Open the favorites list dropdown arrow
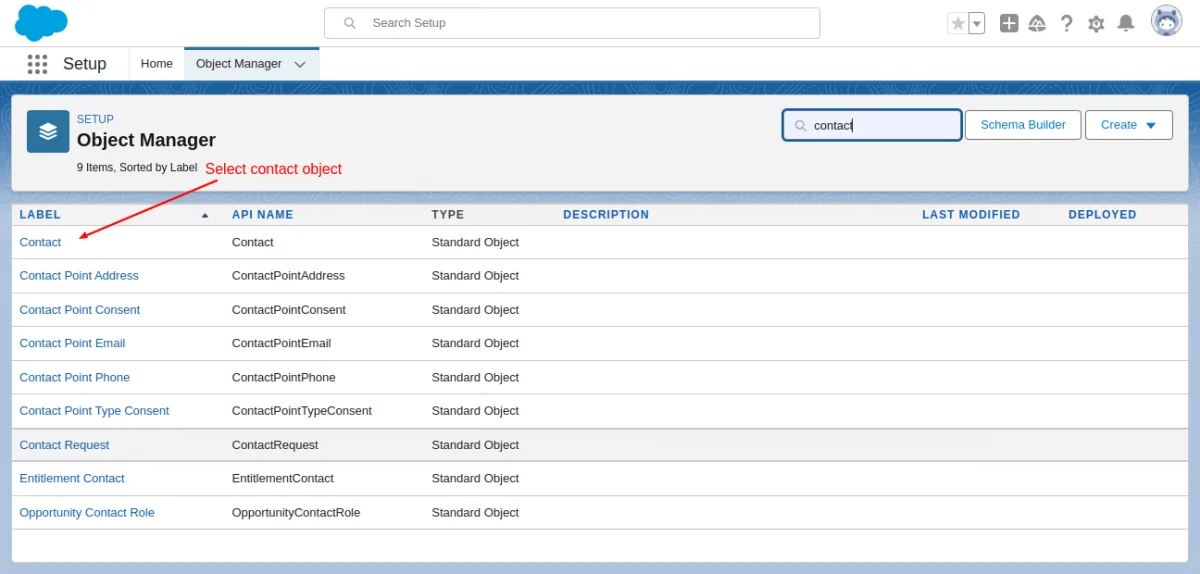This screenshot has width=1200, height=574. coord(977,23)
